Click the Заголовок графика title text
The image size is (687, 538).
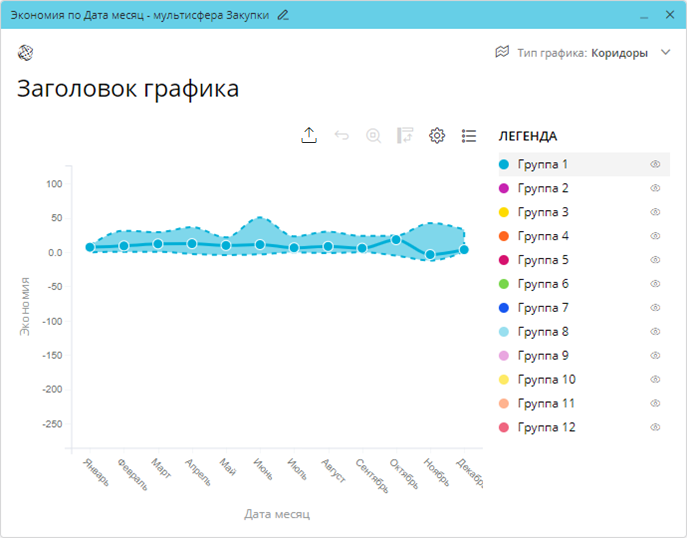point(128,89)
